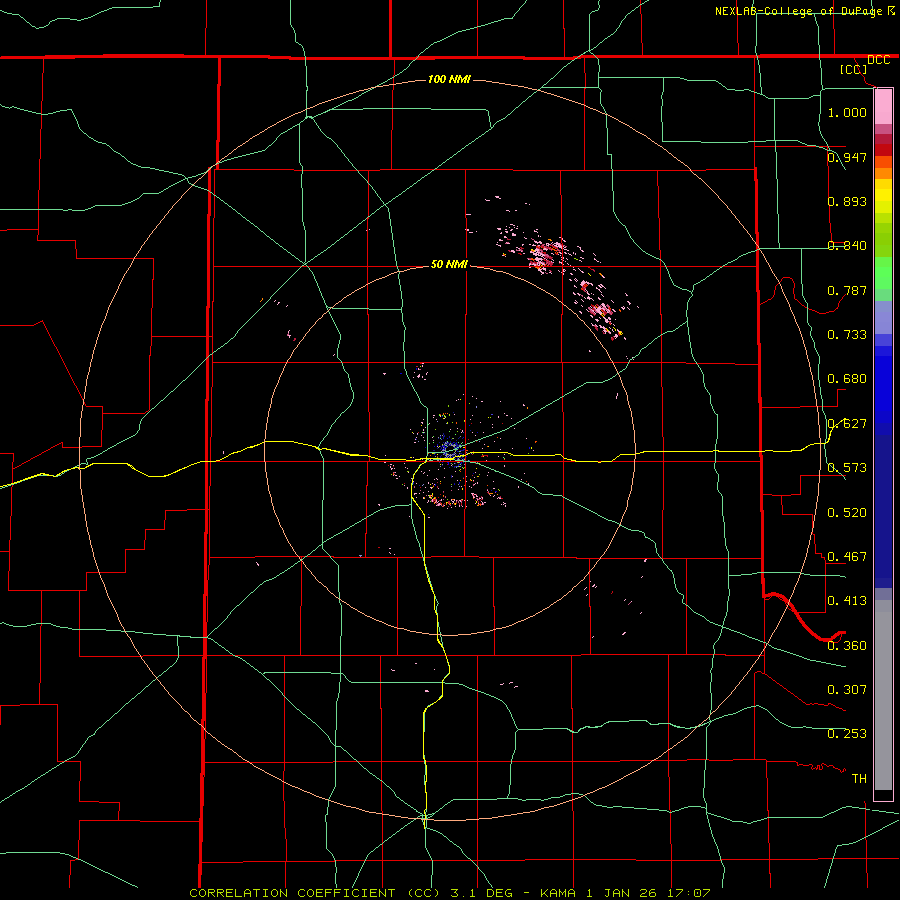Select the 0.520 legend value
The image size is (900, 900).
click(847, 513)
